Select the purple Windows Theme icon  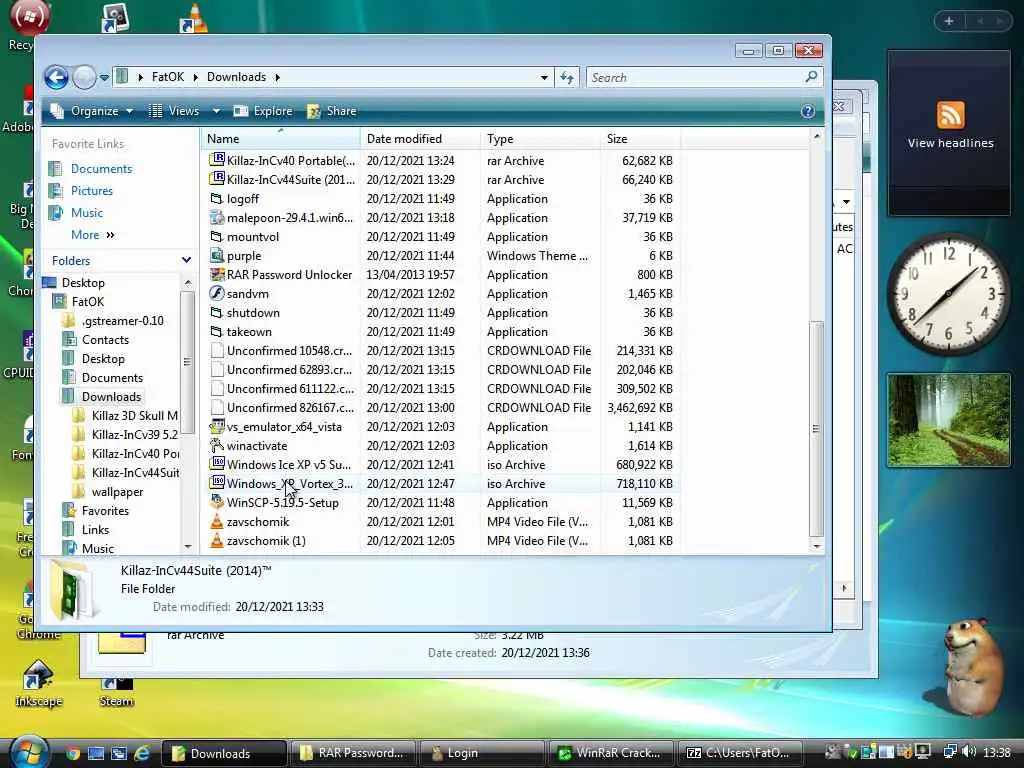pos(217,255)
